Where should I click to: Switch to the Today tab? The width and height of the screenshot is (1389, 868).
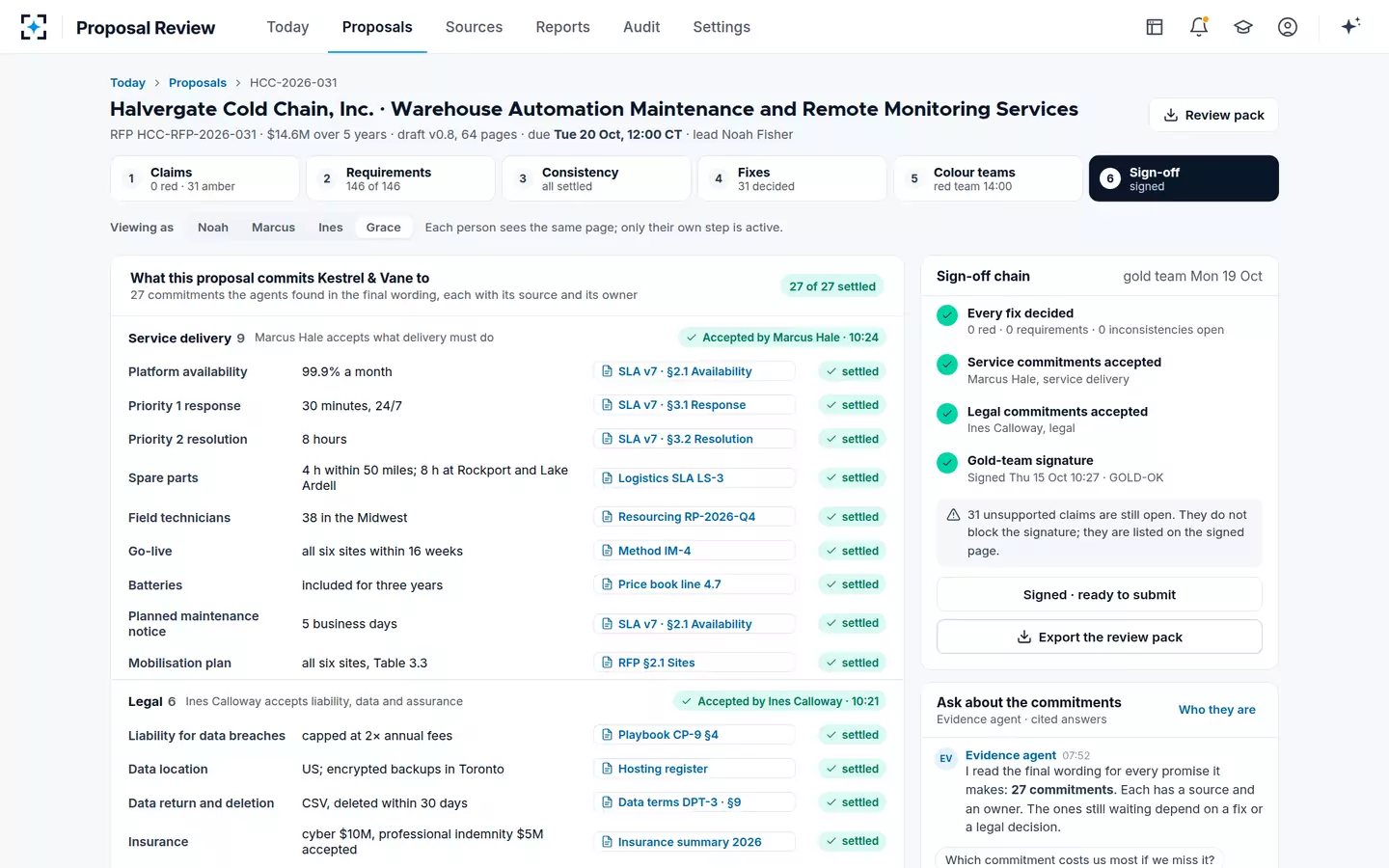point(287,27)
